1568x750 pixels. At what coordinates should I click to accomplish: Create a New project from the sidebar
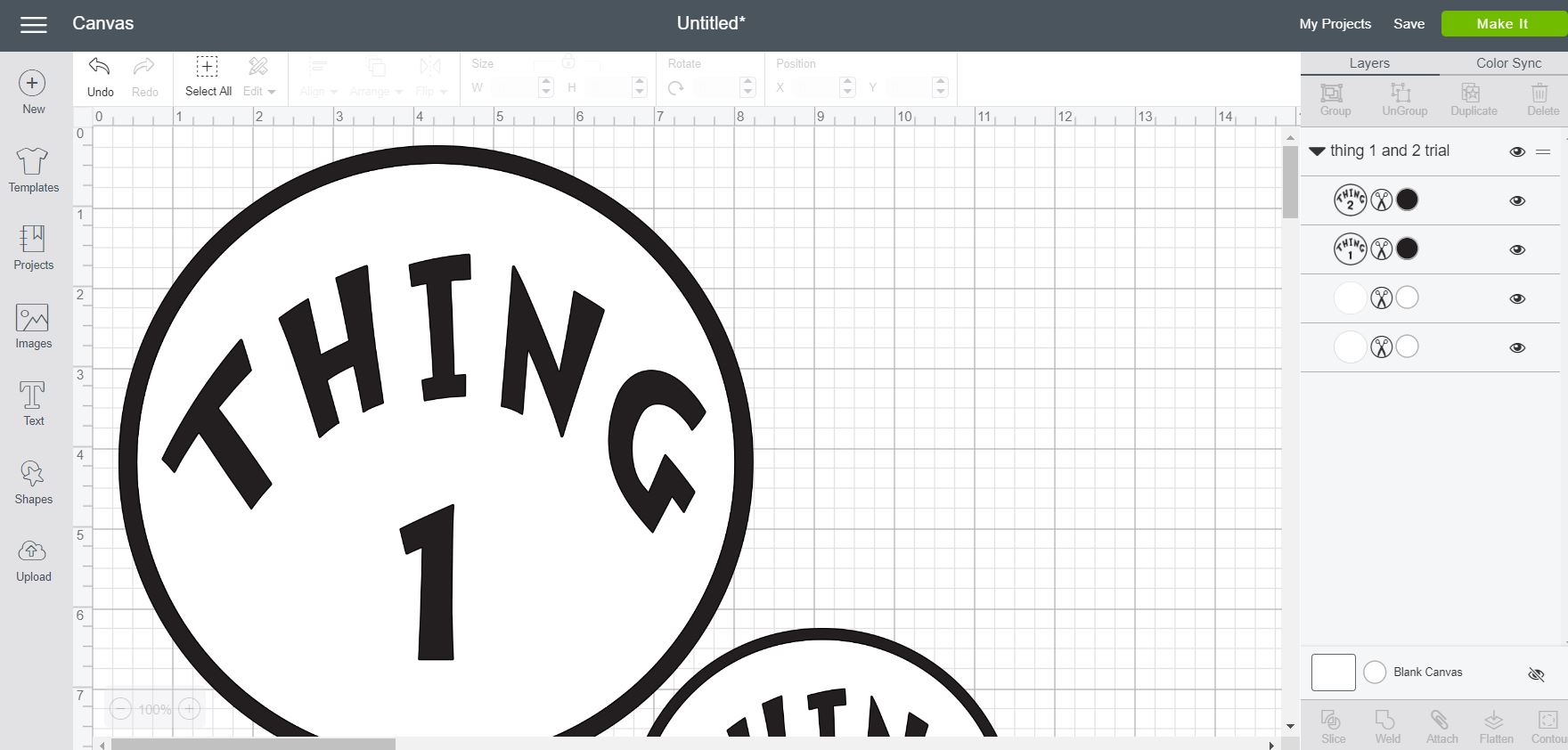33,93
